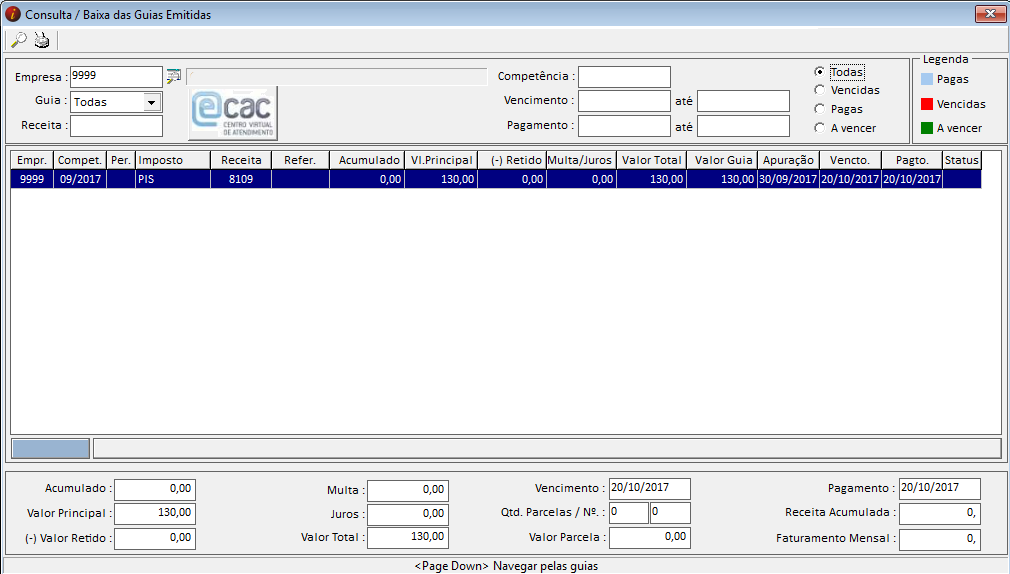Click the magnifier search icon in toolbar
1010x574 pixels.
coord(19,40)
